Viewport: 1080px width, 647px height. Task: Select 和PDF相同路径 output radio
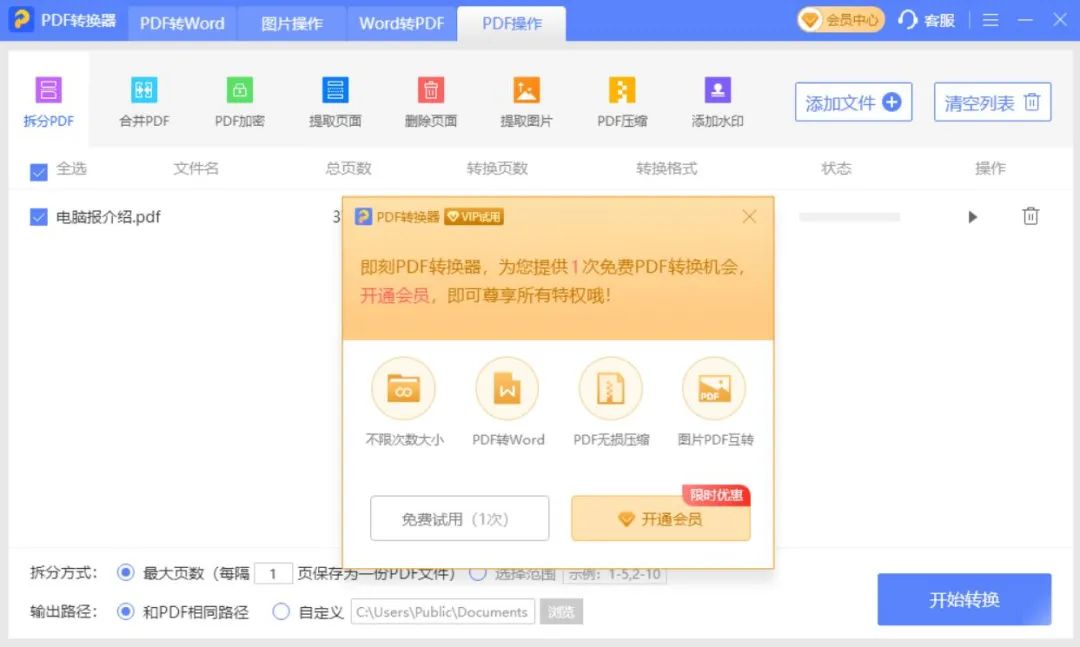[125, 611]
